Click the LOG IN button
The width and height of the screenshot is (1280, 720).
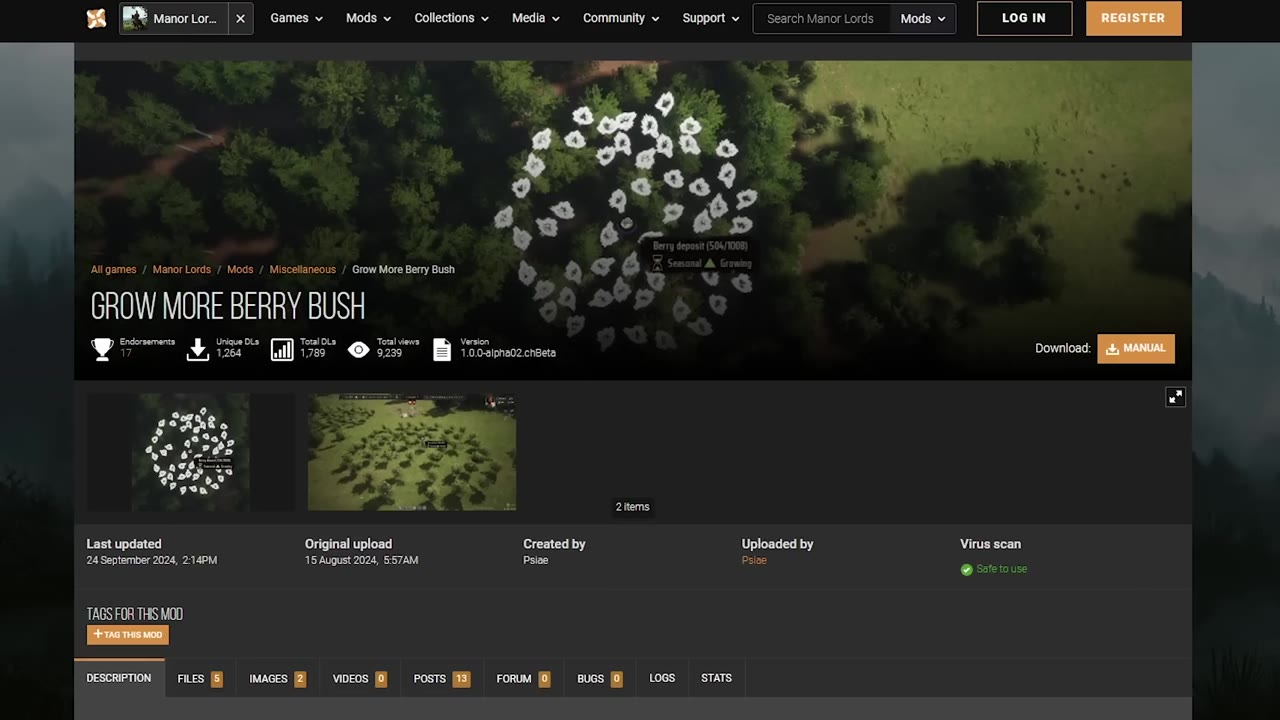click(x=1024, y=18)
